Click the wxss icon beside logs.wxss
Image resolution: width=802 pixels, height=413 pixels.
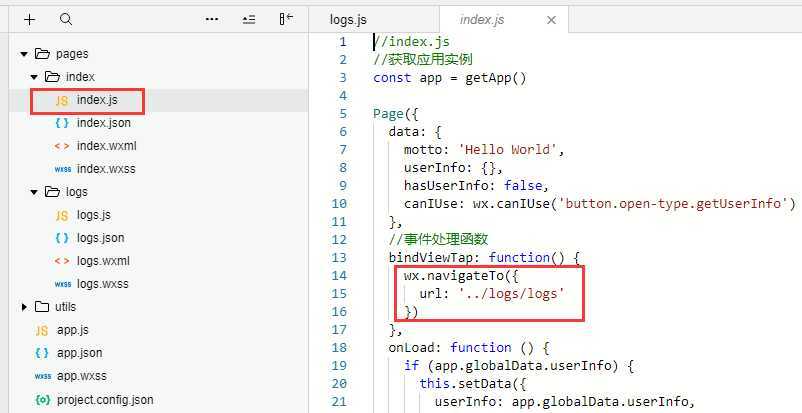coord(63,285)
